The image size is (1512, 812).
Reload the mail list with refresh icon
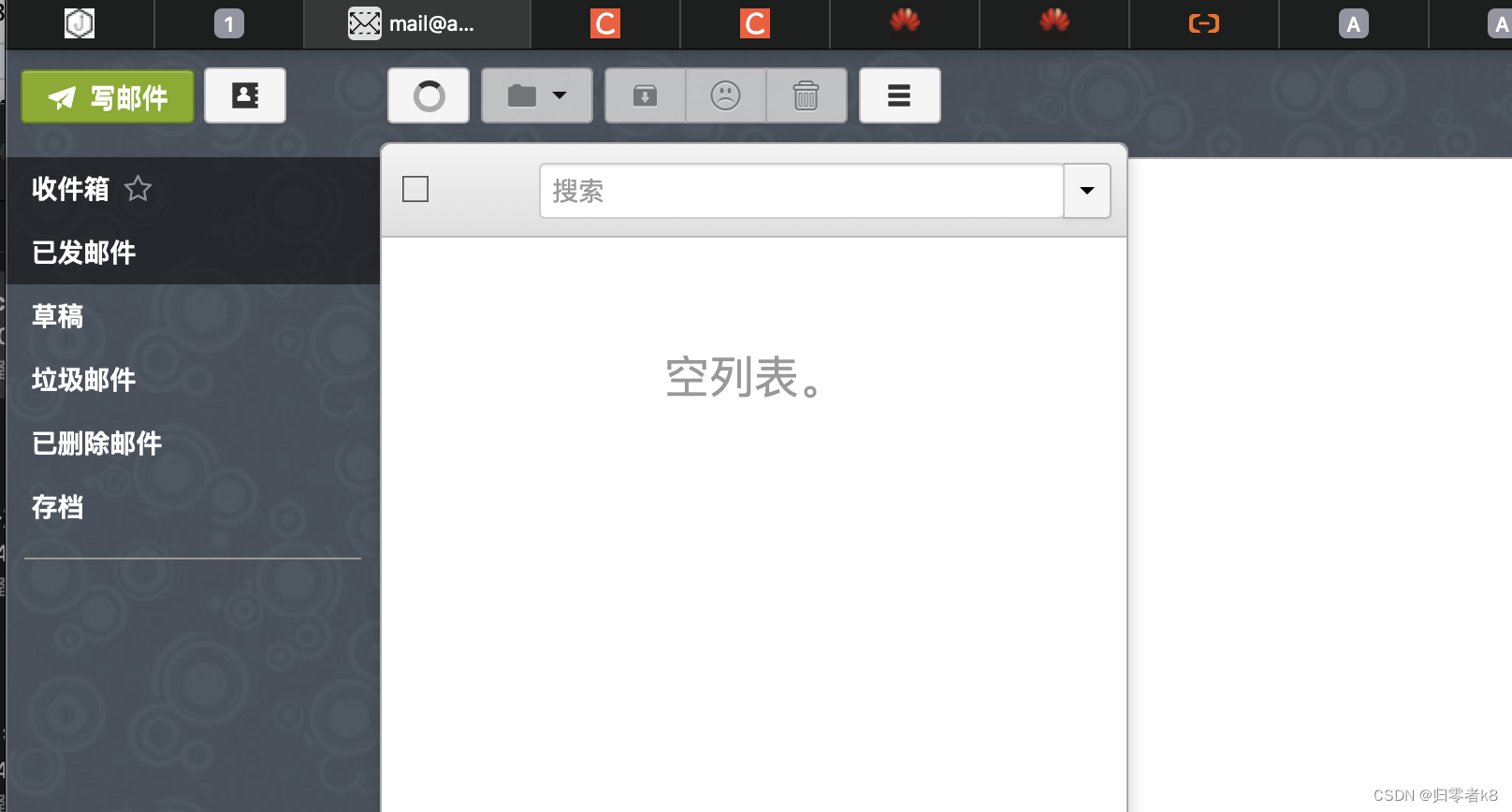(429, 95)
